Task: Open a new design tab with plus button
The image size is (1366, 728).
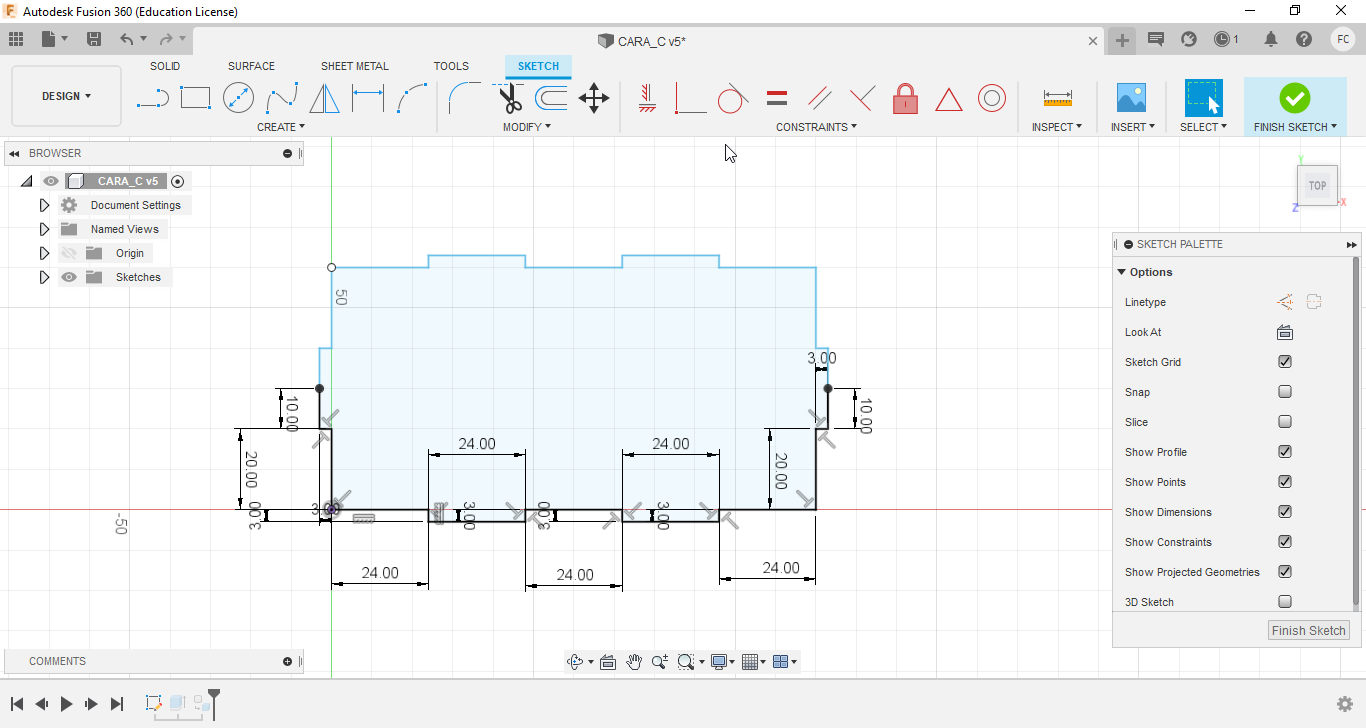Action: (1123, 40)
